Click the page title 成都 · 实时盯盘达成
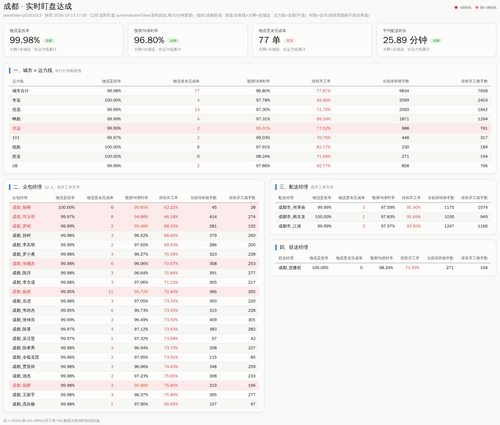The image size is (500, 425). tap(38, 6)
